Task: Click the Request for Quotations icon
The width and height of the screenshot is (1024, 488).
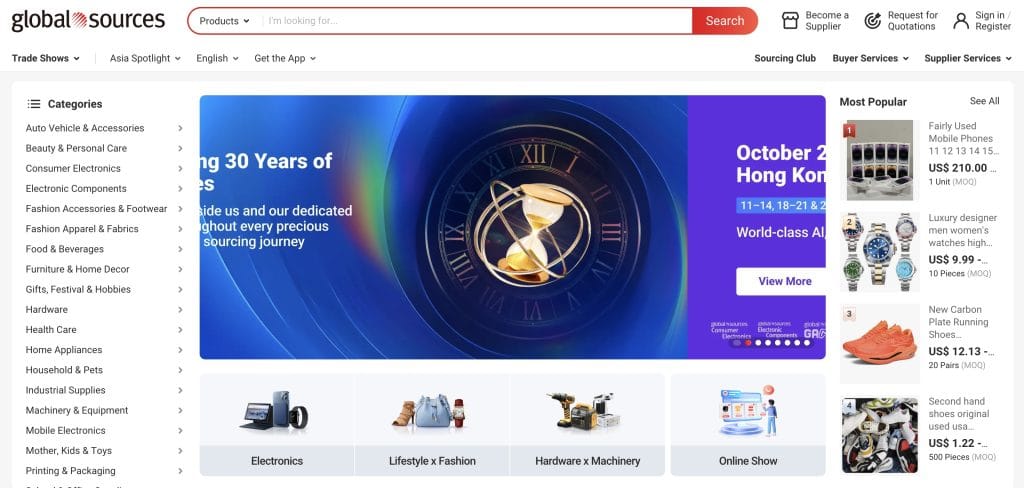Action: coord(872,20)
